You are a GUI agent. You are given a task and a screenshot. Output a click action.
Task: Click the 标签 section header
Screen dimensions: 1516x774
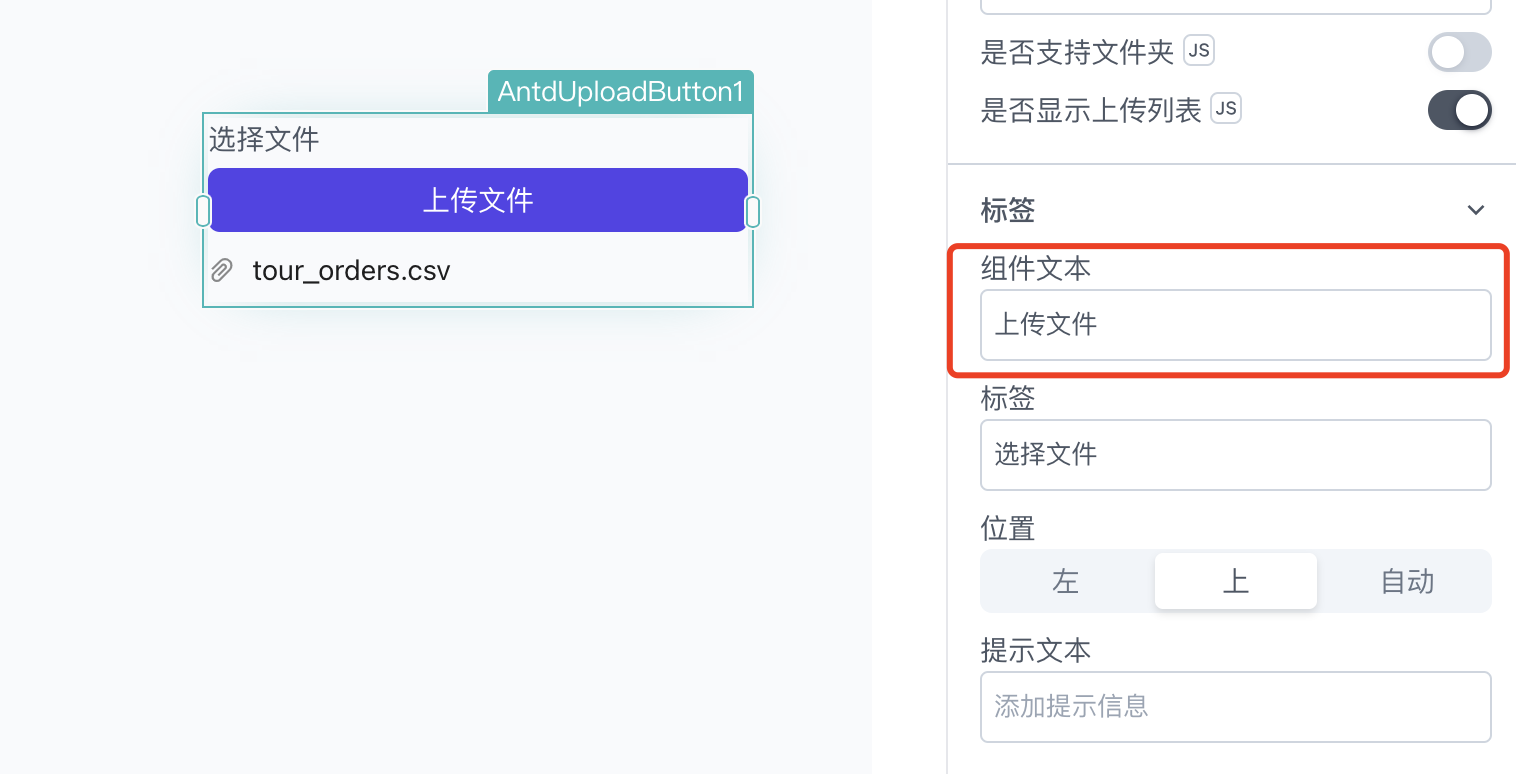click(1008, 210)
